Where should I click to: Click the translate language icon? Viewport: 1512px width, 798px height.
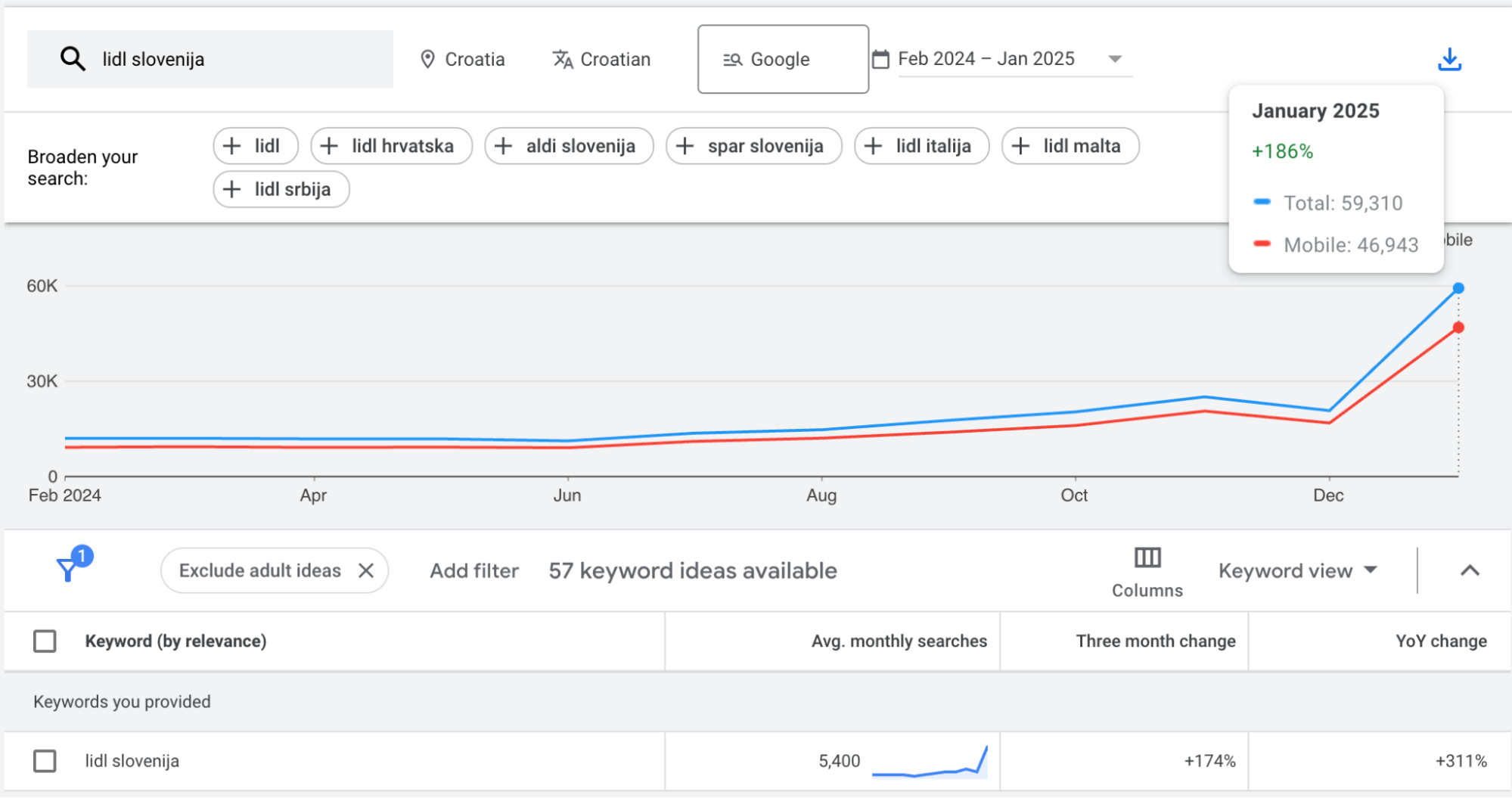click(562, 59)
